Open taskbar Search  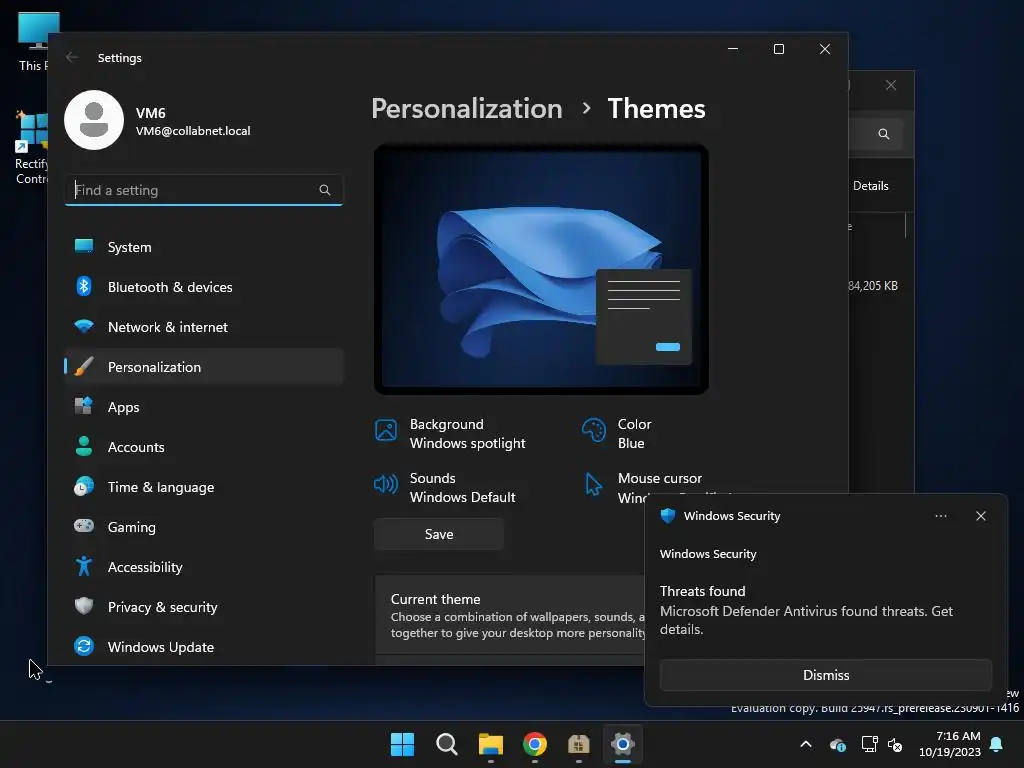coord(447,744)
